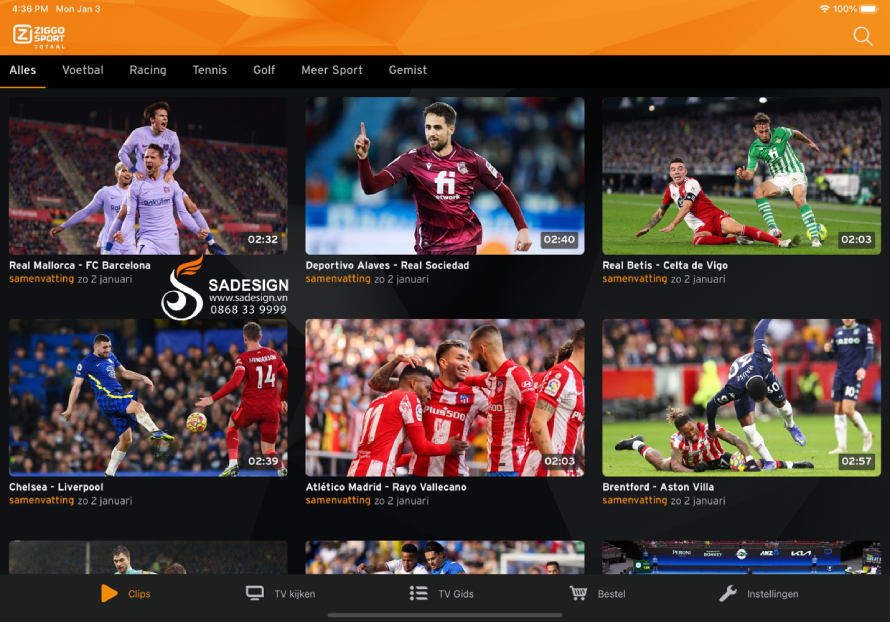Click the 02:39 duration badge
The height and width of the screenshot is (622, 890).
pyautogui.click(x=263, y=461)
